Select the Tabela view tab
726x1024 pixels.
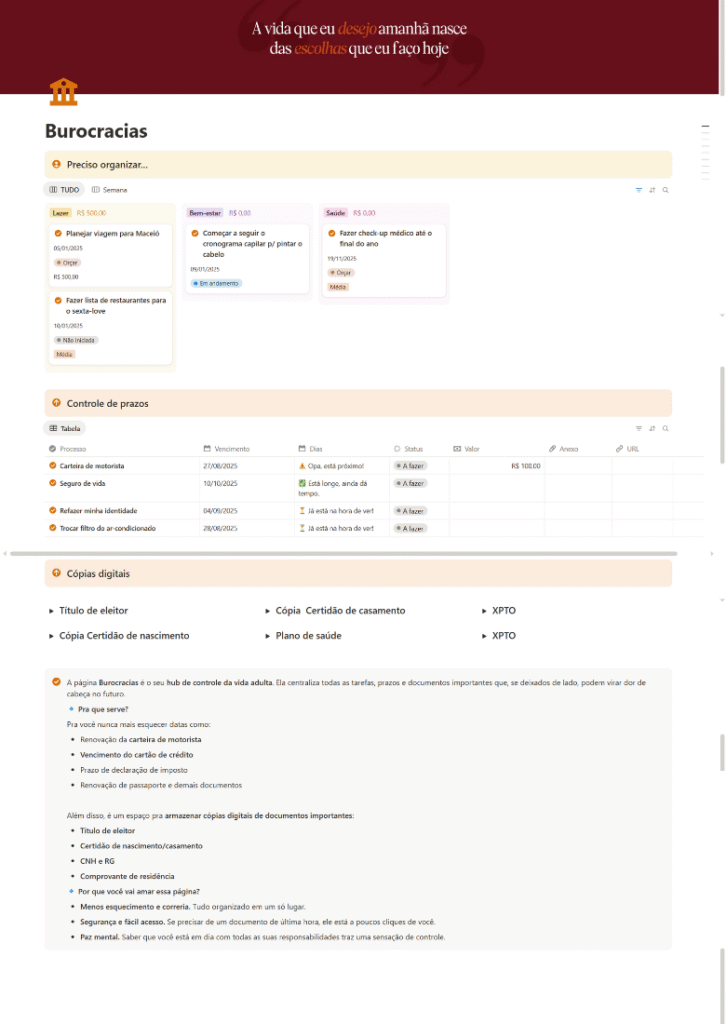click(x=65, y=428)
